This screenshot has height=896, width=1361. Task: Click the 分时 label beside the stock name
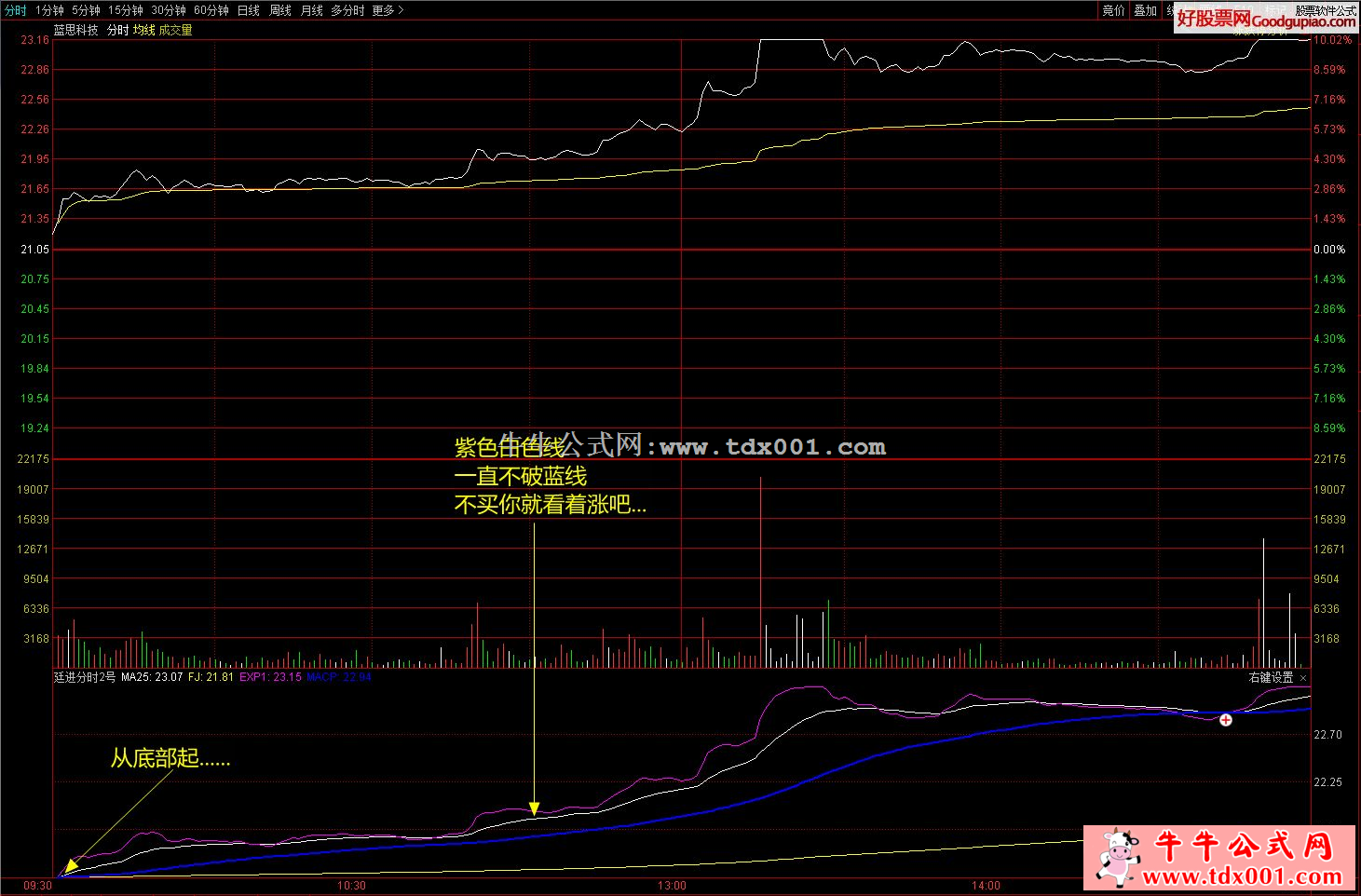[118, 30]
